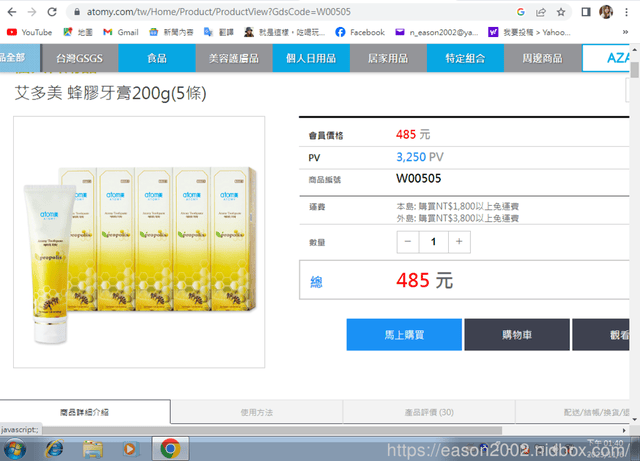
Task: Open media player from taskbar
Action: pos(130,449)
